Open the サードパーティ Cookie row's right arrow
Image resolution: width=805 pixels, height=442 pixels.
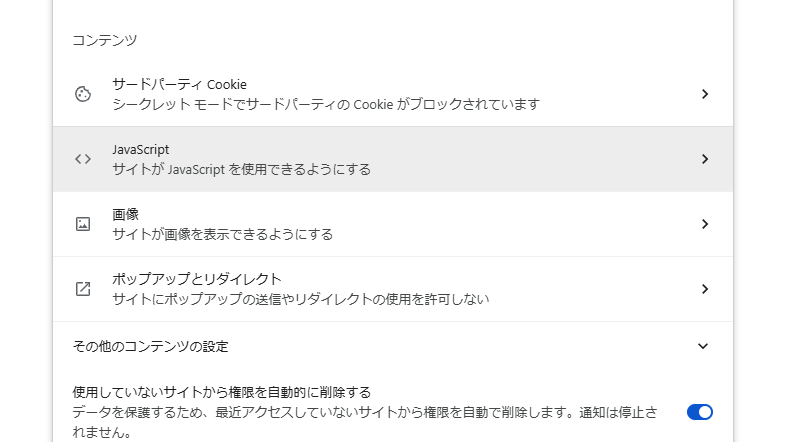704,94
